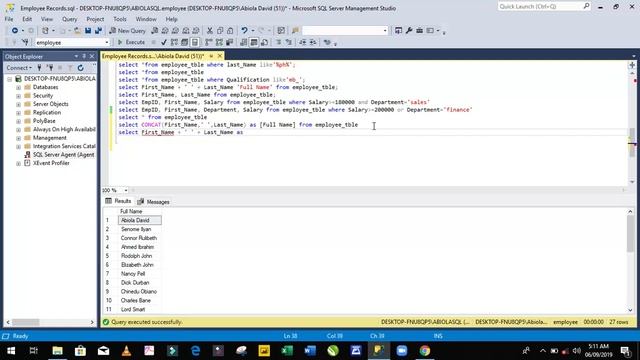The image size is (640, 360).
Task: Expand the Security tree node
Action: [18, 96]
